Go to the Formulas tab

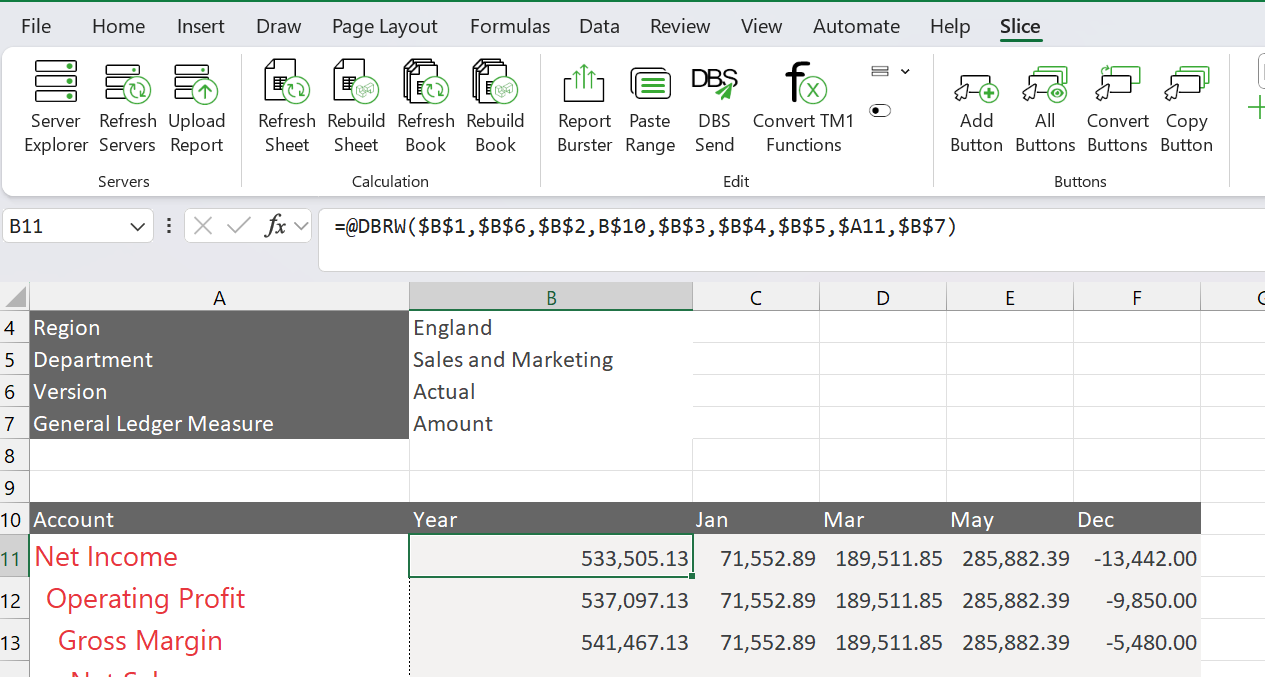(x=510, y=26)
